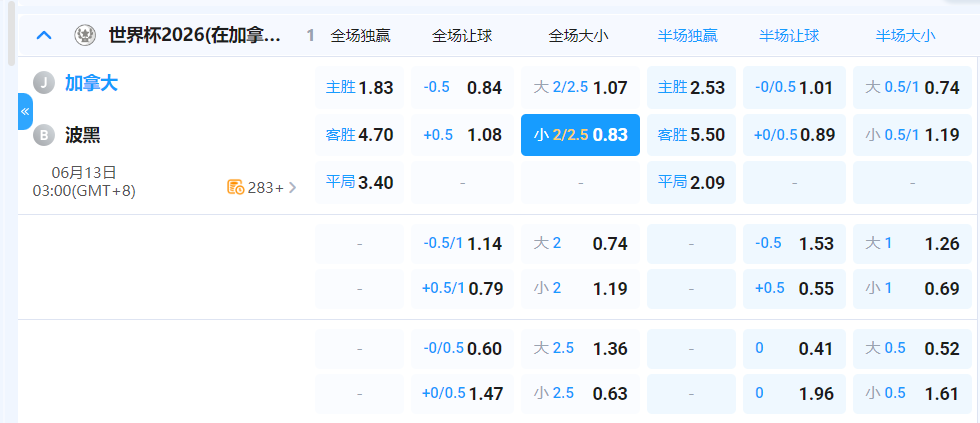
Task: Pick full-time 平局 odds 3.40
Action: click(359, 182)
